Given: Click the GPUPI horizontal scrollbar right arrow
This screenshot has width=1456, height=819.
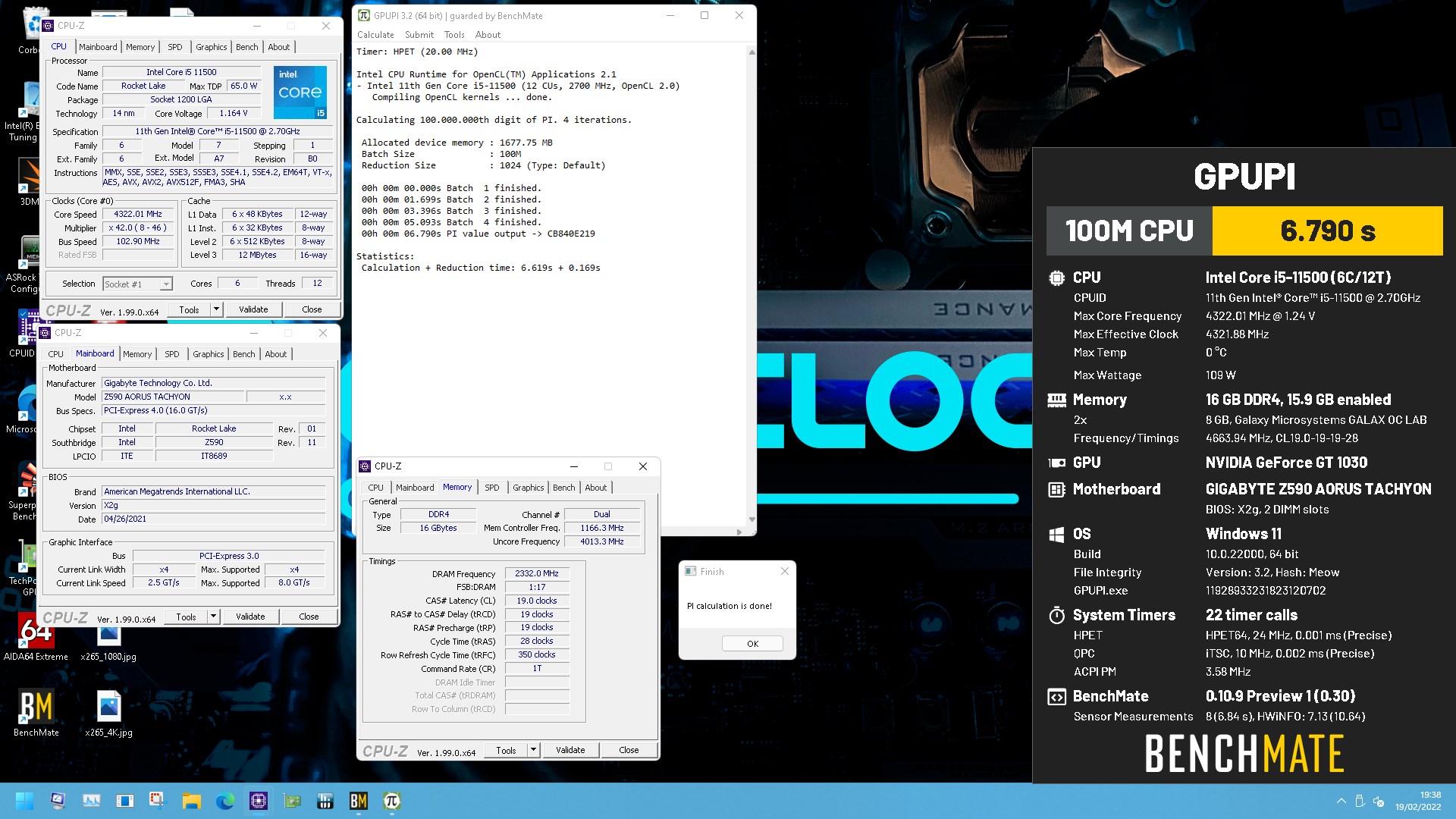Looking at the screenshot, I should (739, 532).
